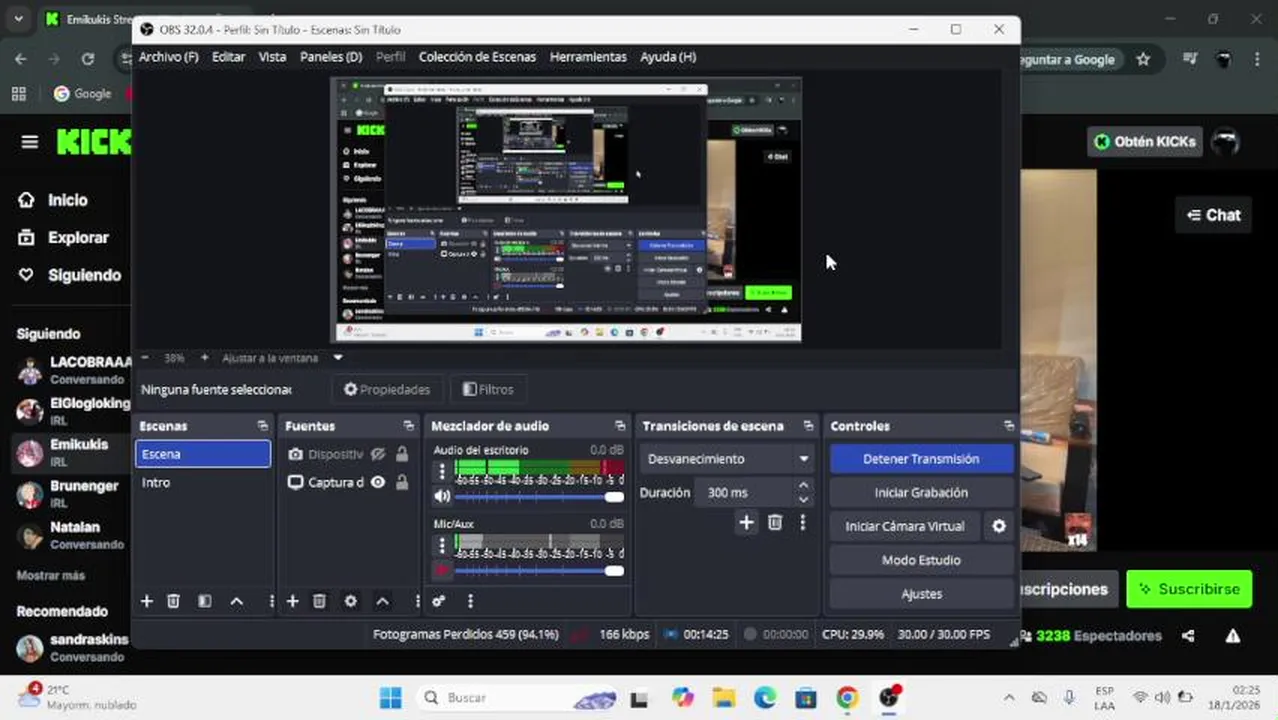Undock the Controles panel
This screenshot has height=720, width=1278.
click(x=1008, y=426)
